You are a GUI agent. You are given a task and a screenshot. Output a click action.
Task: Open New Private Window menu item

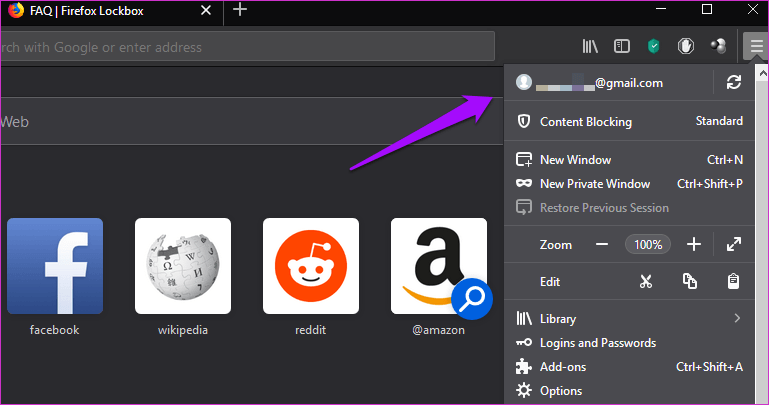[x=629, y=183]
